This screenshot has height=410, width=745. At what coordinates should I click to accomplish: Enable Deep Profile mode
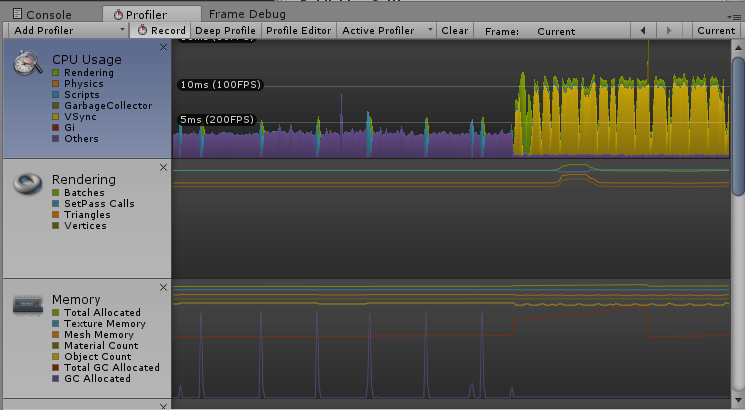225,30
